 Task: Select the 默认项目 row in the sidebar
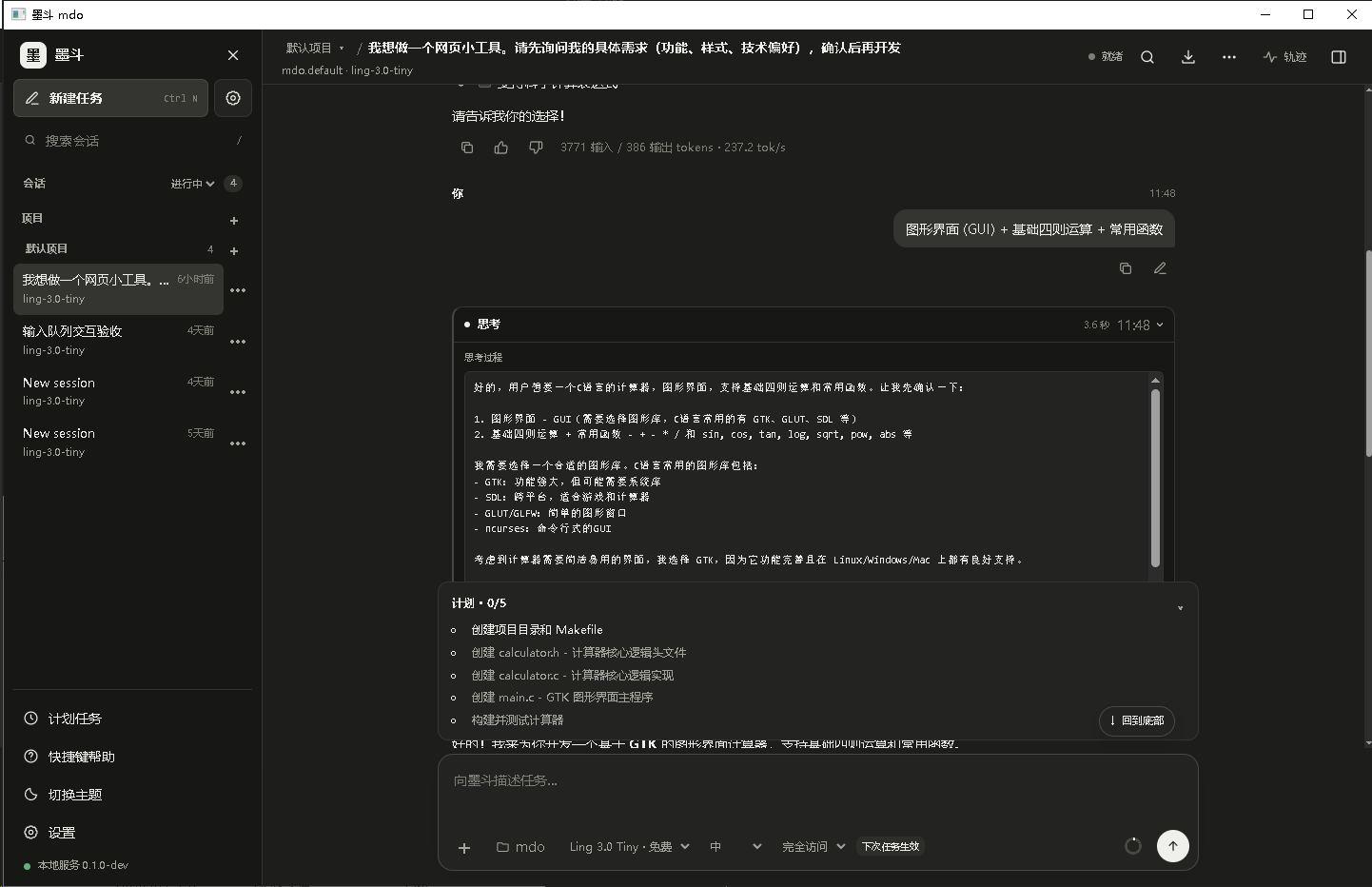[x=118, y=249]
